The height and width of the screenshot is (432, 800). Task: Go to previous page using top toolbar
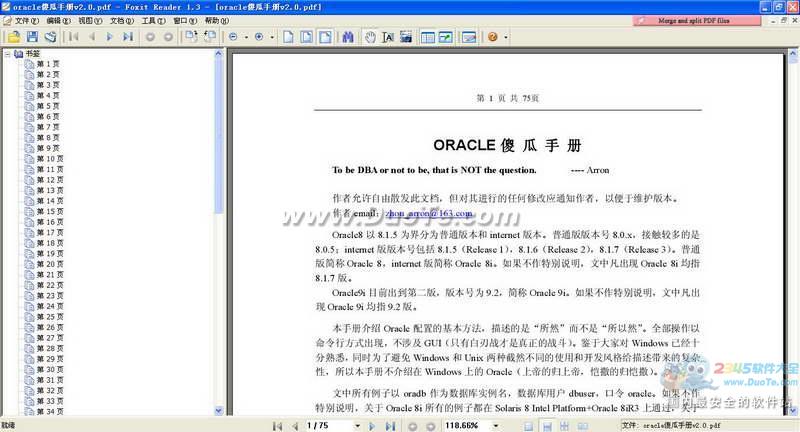tap(92, 37)
